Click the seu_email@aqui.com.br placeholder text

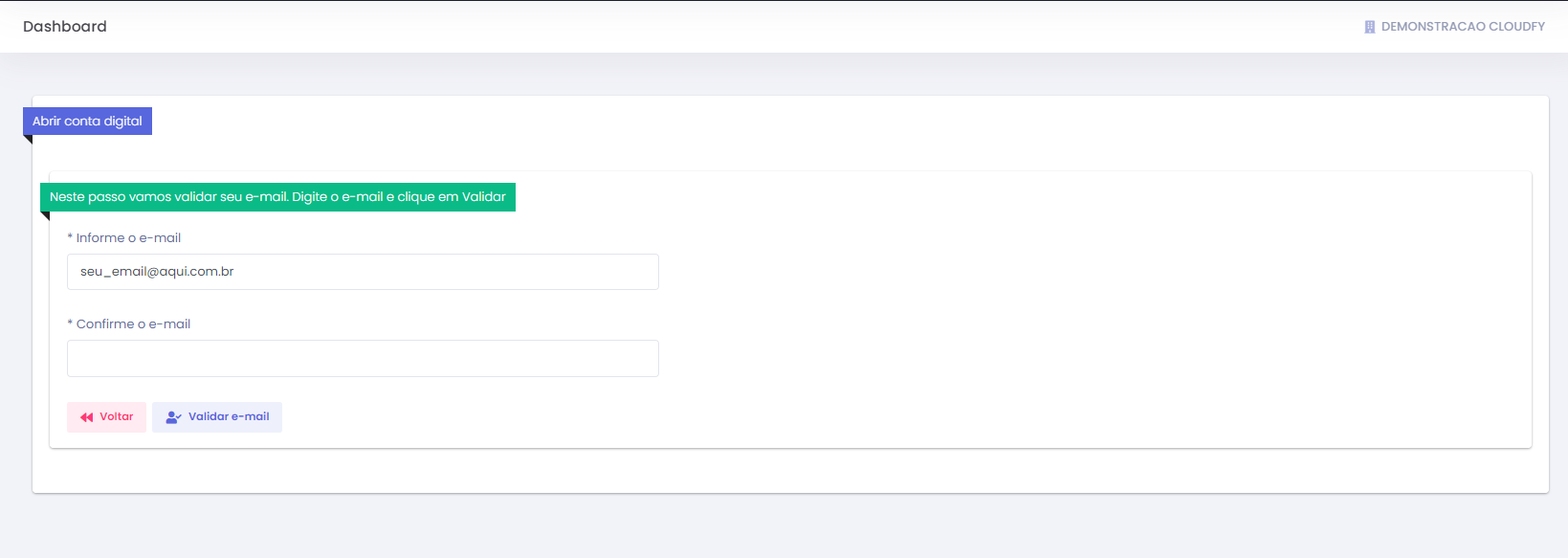click(157, 272)
